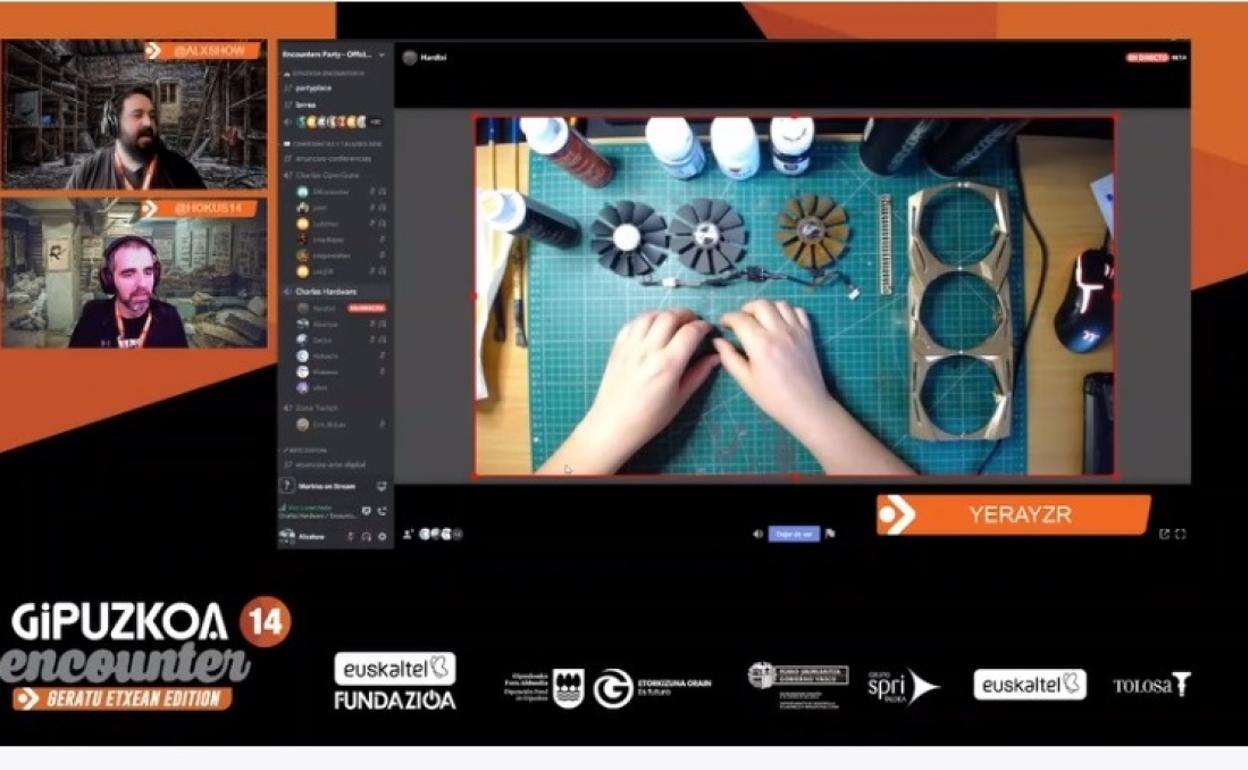Image resolution: width=1248 pixels, height=770 pixels.
Task: Click the shared stream video of the cutting mat
Action: click(x=794, y=296)
